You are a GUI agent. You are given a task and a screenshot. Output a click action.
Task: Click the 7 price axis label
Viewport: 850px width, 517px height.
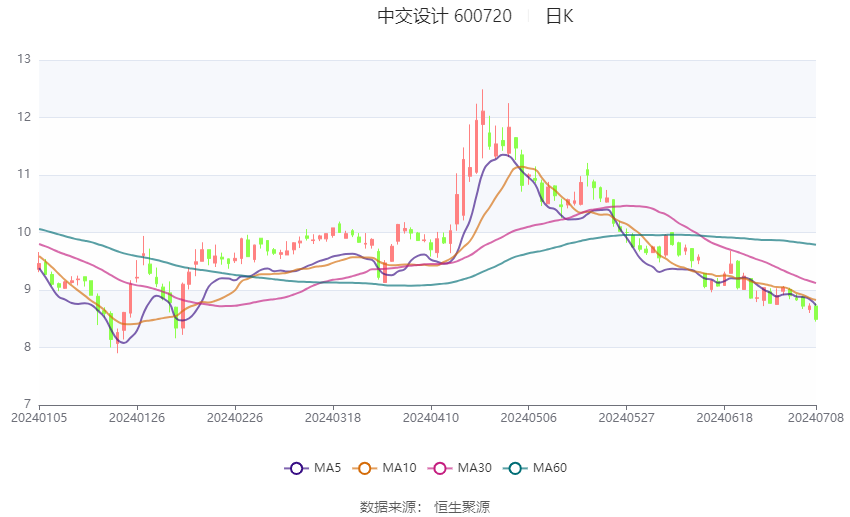[27, 404]
